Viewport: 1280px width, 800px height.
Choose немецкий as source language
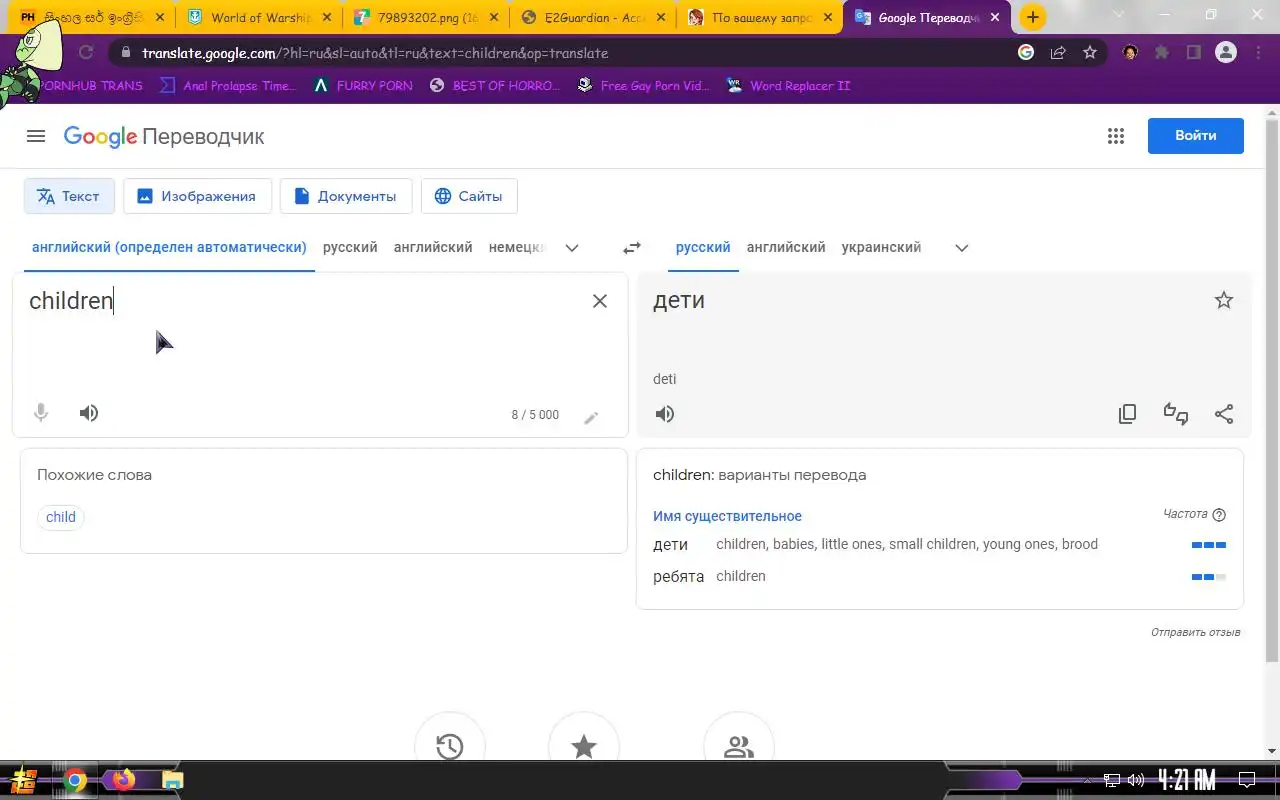(x=517, y=247)
